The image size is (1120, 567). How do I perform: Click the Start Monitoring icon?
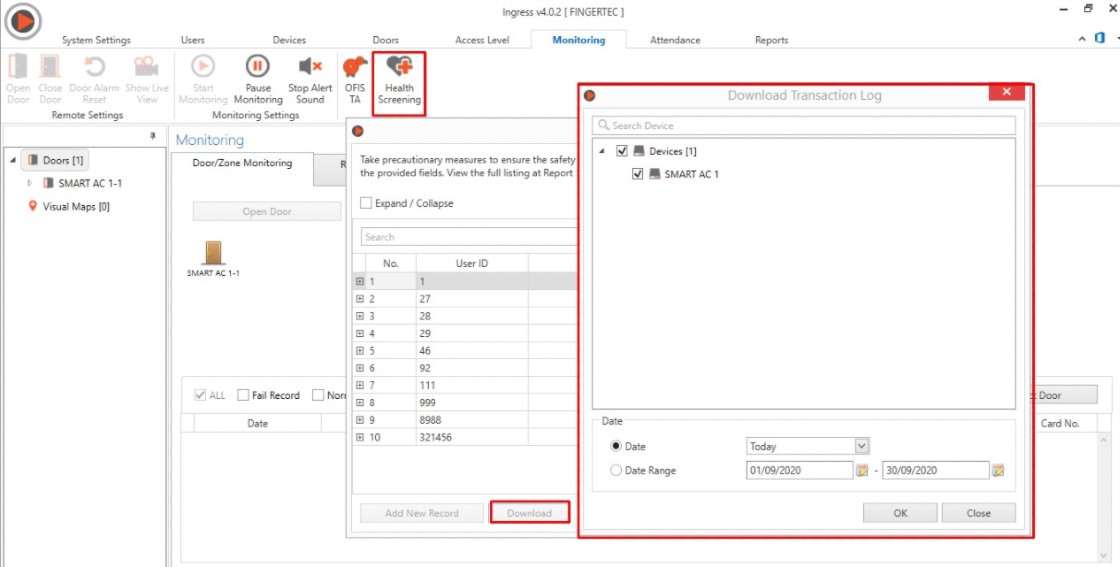pos(203,66)
